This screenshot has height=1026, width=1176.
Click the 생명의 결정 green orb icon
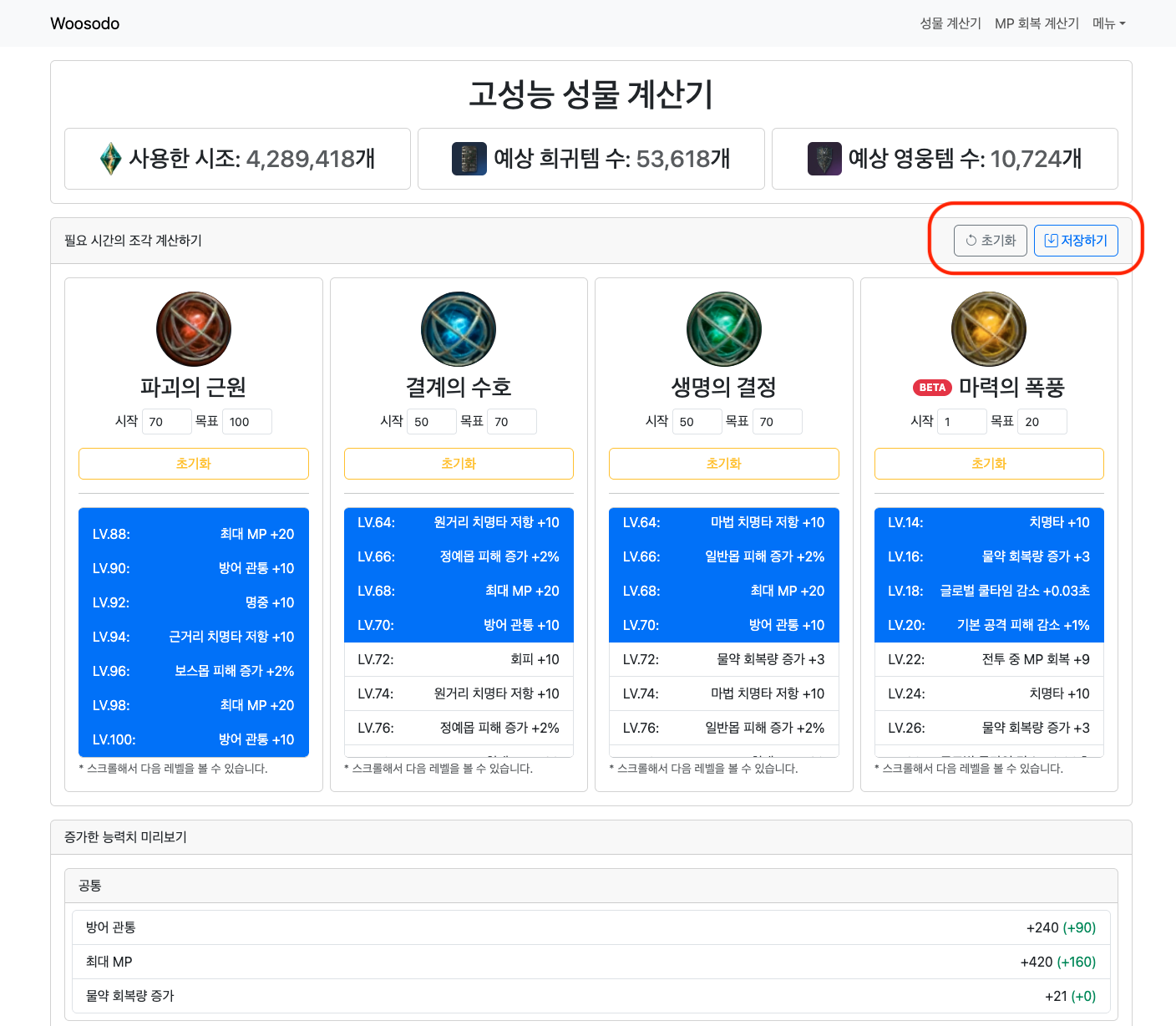pos(724,329)
